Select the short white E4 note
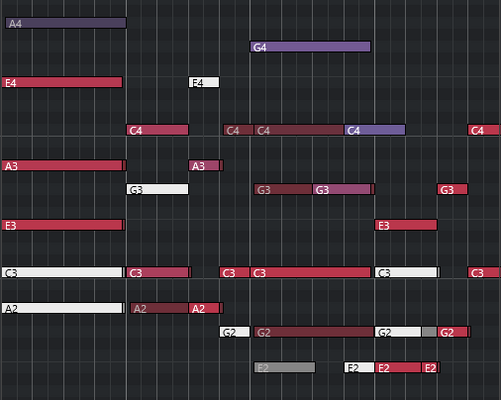 [204, 82]
